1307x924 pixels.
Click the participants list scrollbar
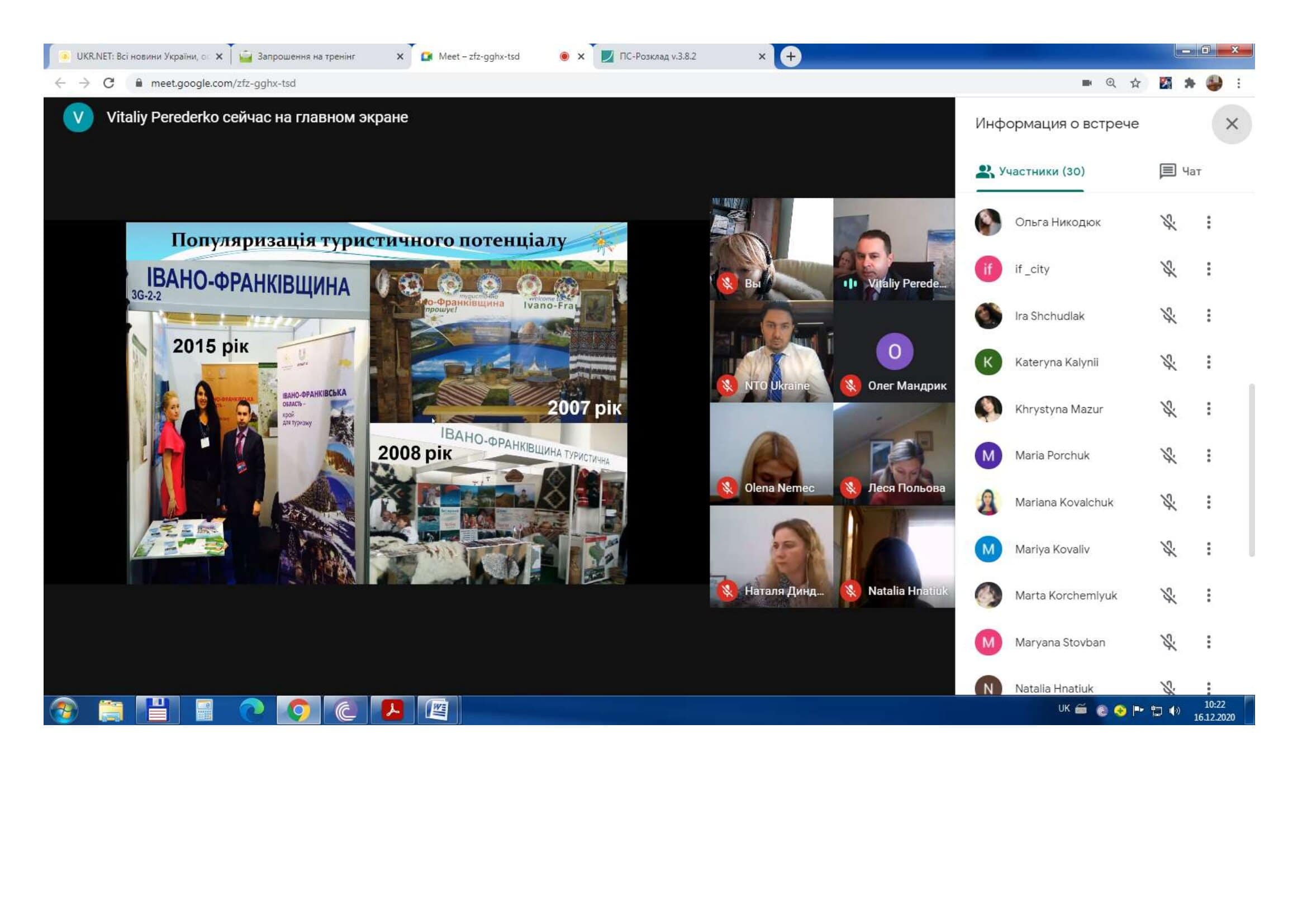coord(1251,470)
